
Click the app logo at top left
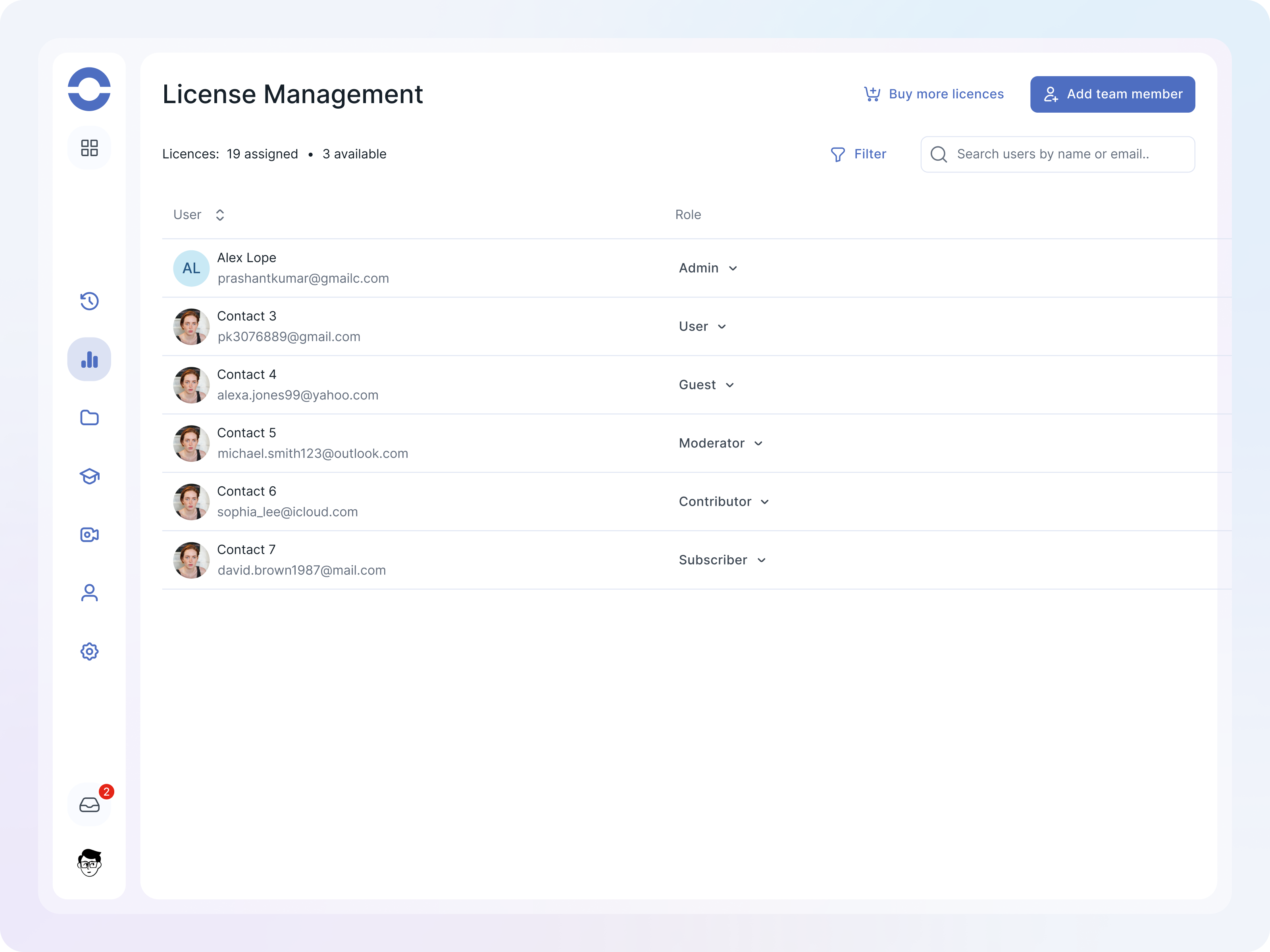(x=89, y=89)
